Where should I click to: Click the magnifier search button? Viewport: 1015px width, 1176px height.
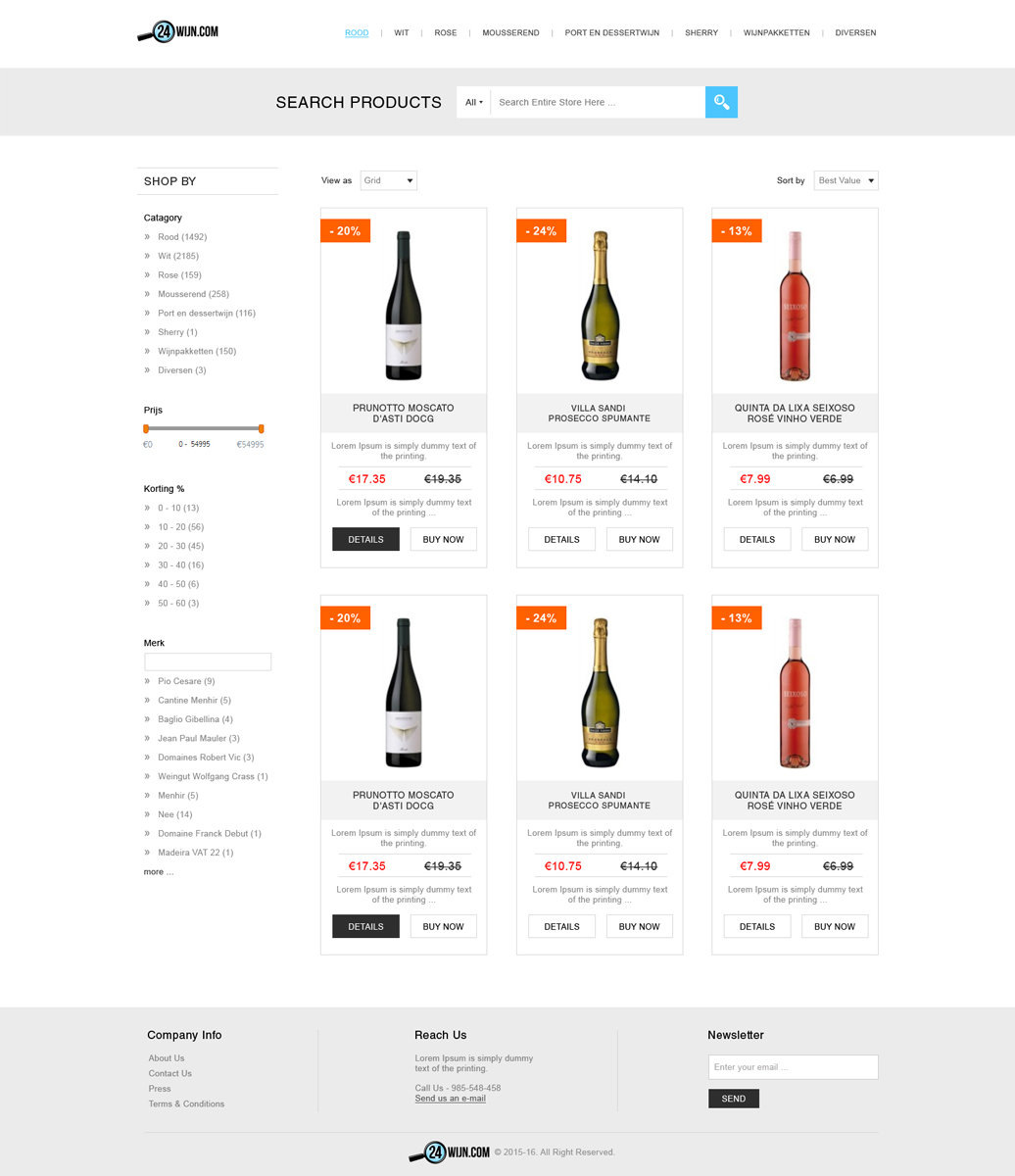[721, 102]
